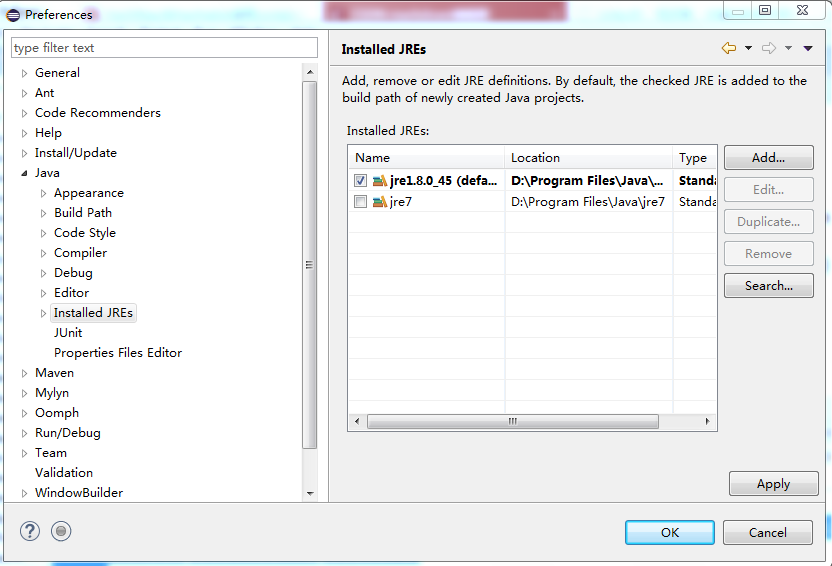Collapse the Java tree node
This screenshot has height=566, width=832.
(x=24, y=173)
